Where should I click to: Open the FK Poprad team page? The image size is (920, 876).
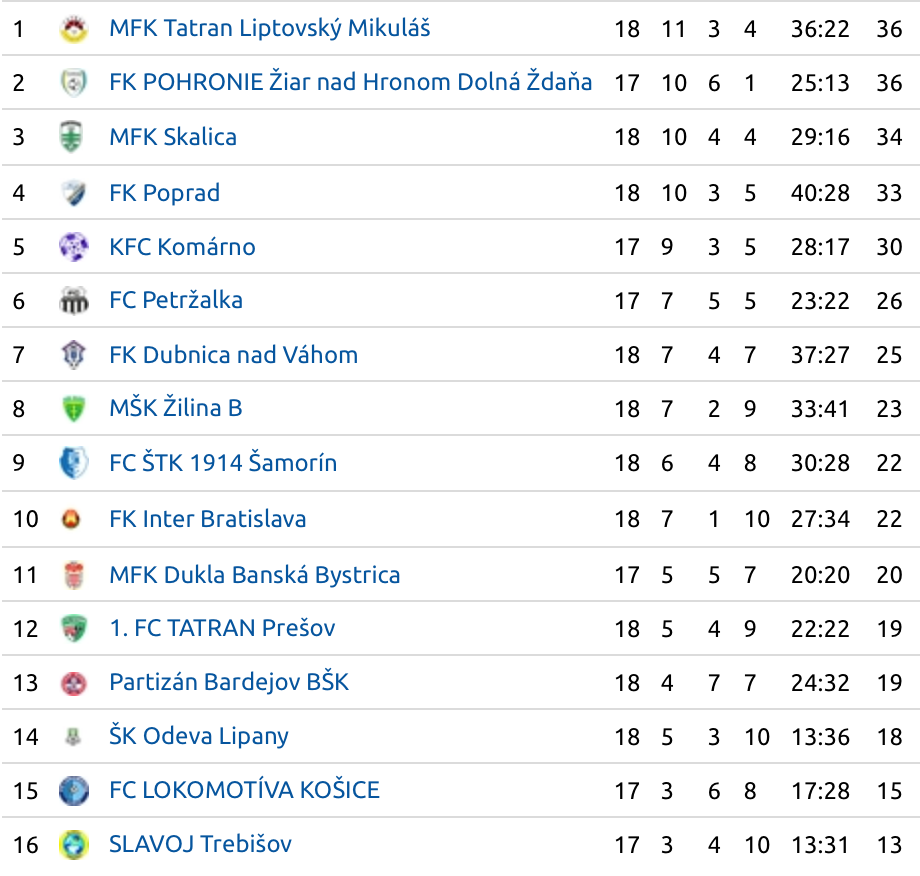coord(164,192)
